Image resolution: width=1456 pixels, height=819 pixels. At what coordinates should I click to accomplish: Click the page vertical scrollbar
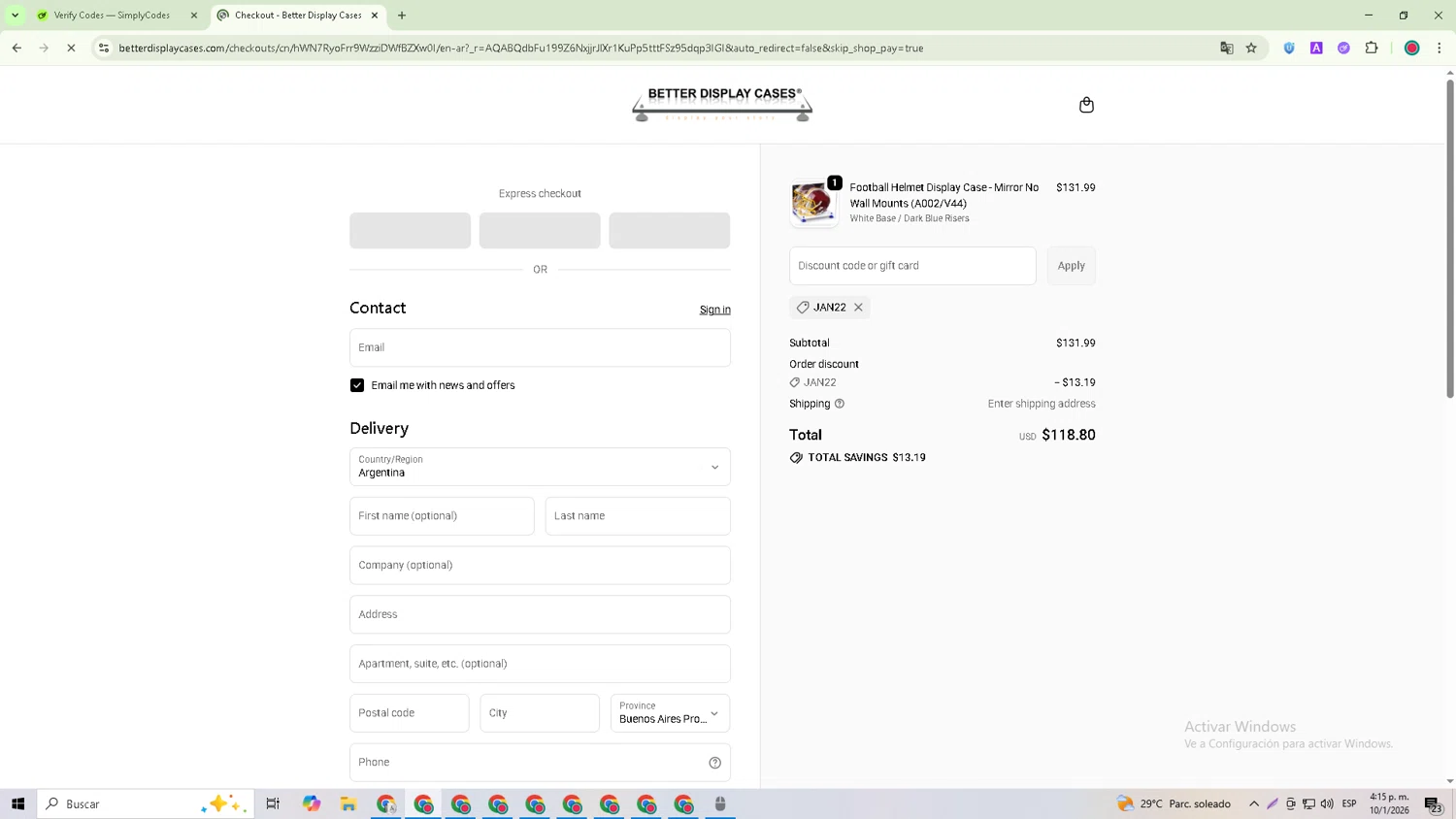[1450, 238]
